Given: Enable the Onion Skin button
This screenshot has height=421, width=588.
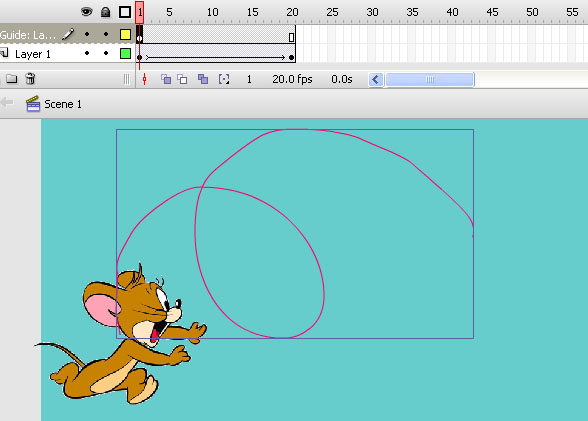Looking at the screenshot, I should coord(166,79).
